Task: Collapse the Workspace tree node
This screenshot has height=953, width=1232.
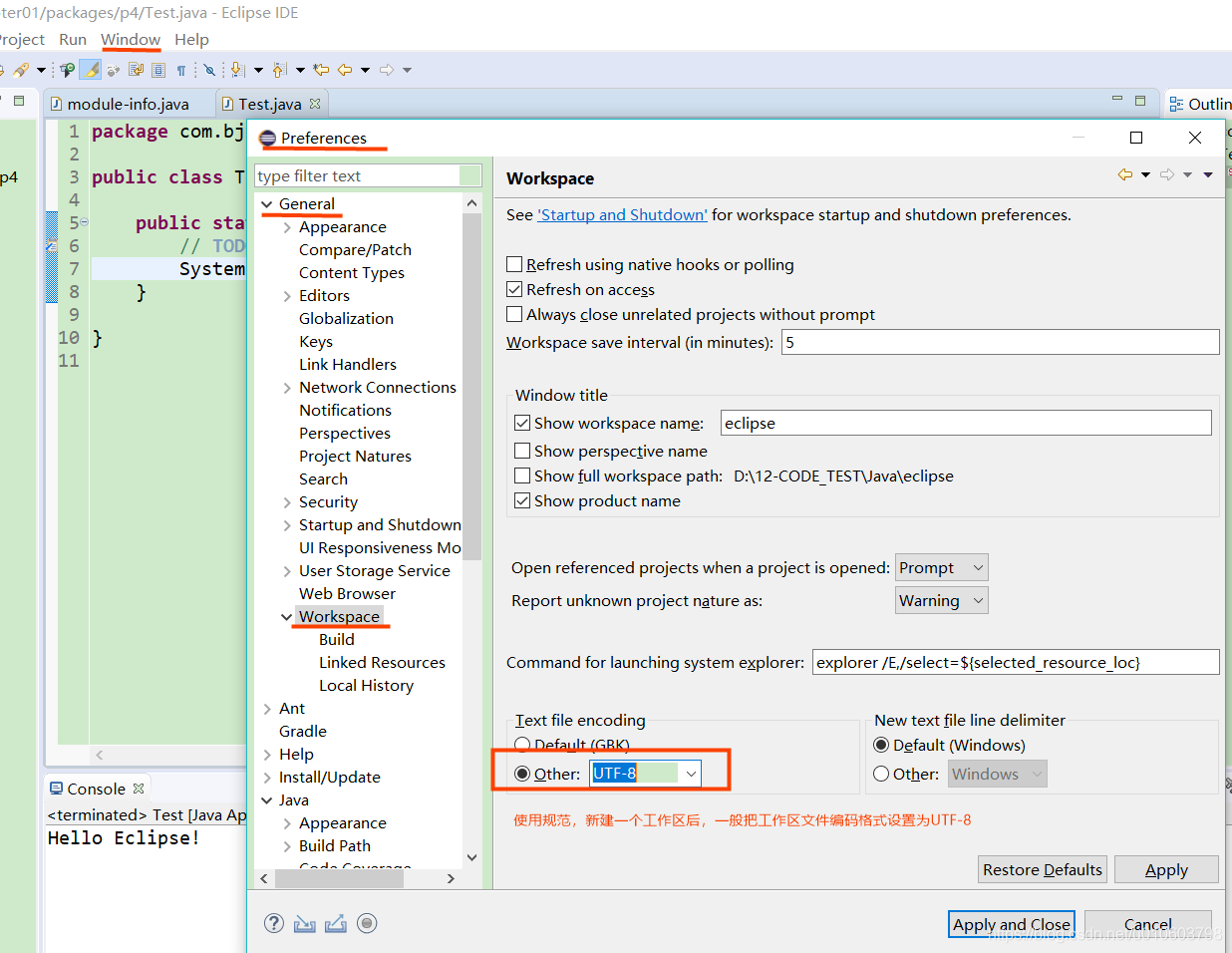Action: click(x=287, y=617)
